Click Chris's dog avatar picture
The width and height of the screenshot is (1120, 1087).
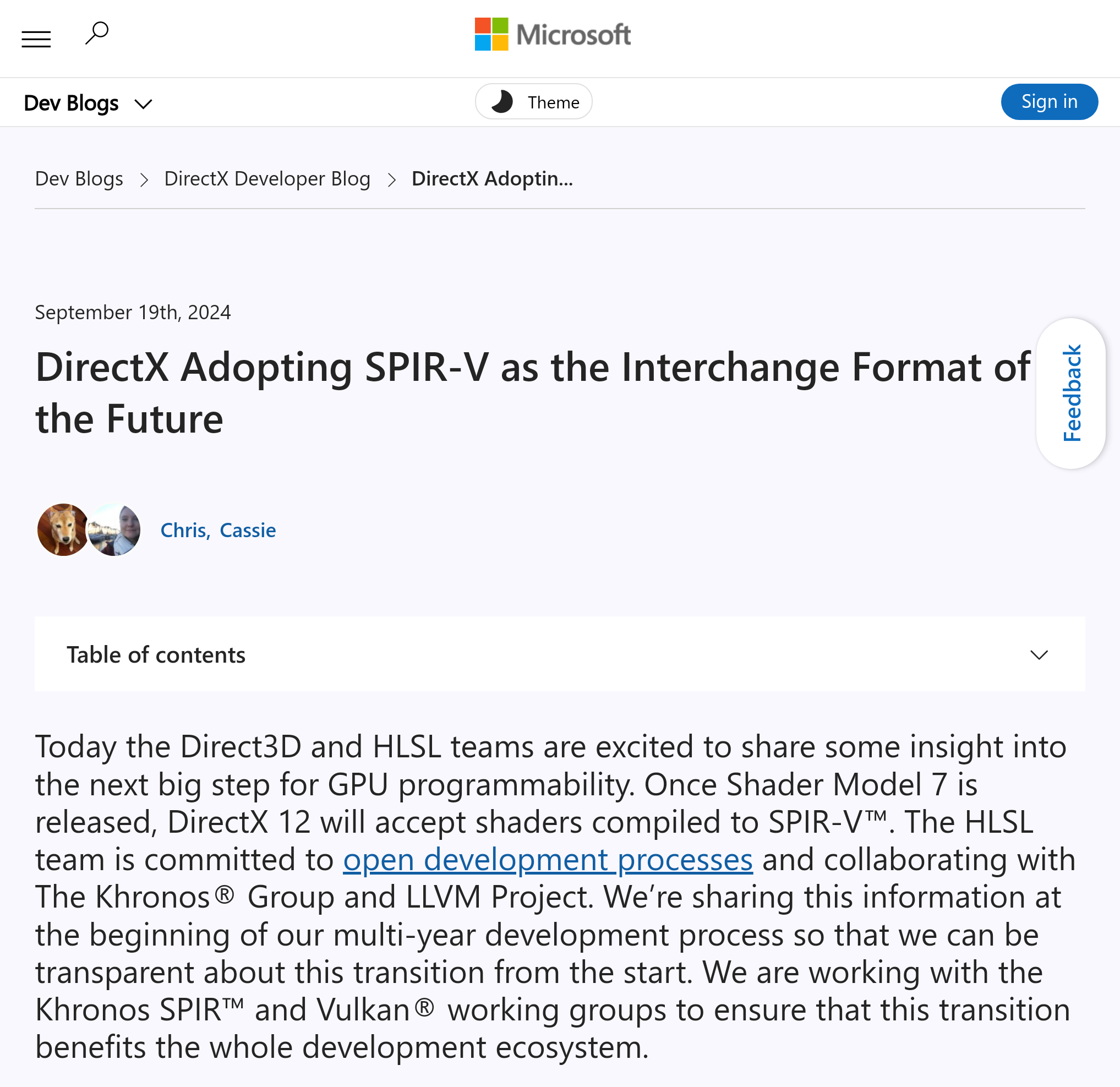pos(62,529)
